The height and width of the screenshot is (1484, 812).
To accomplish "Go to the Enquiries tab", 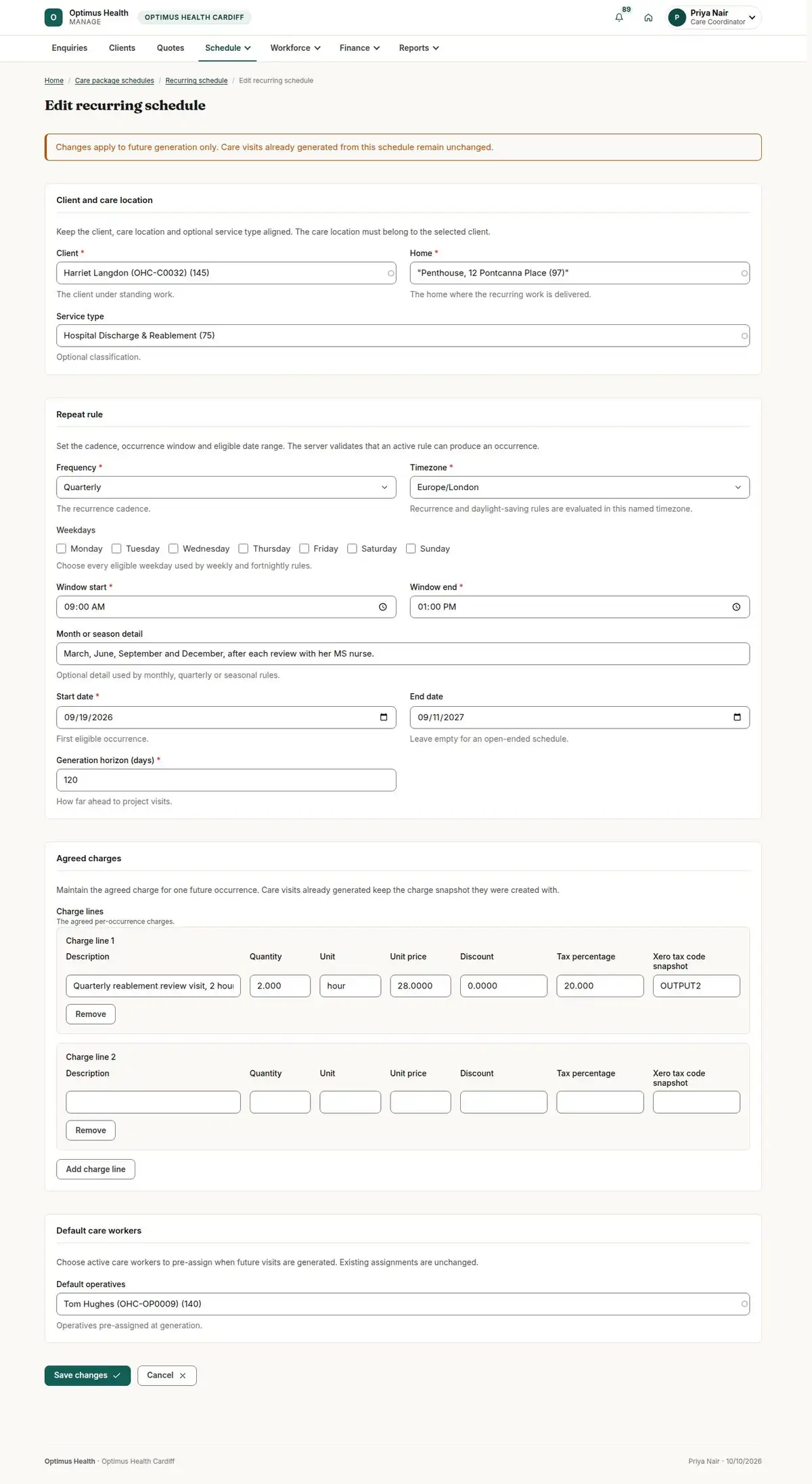I will click(x=70, y=48).
